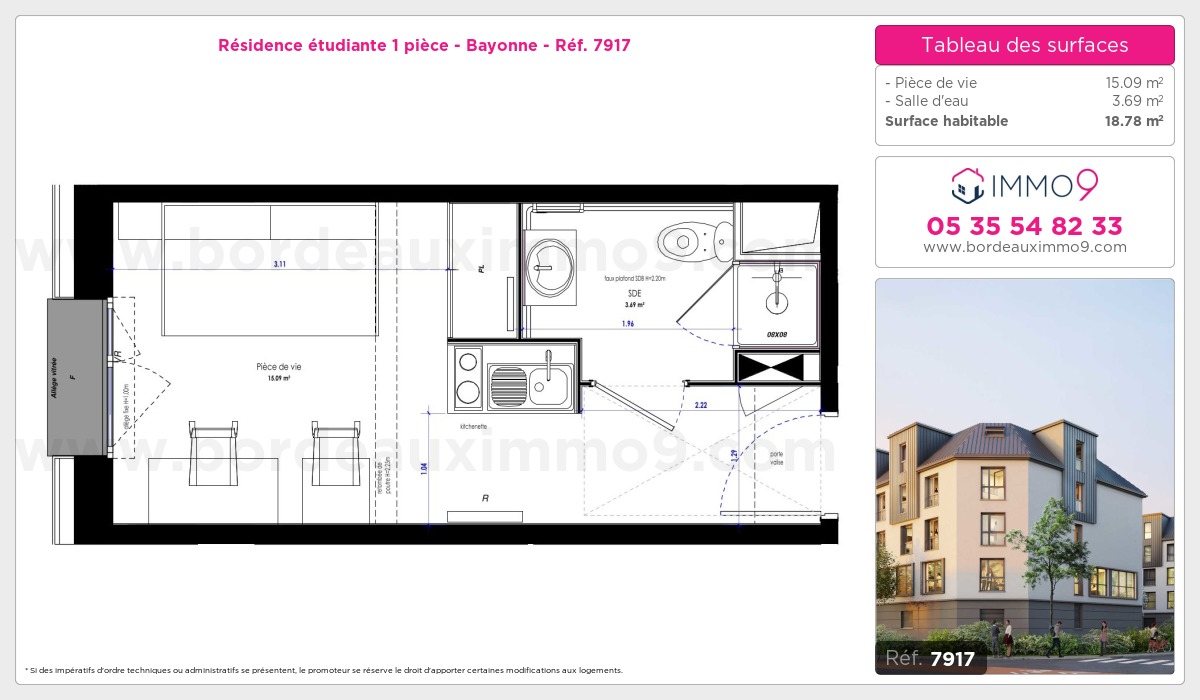
Task: Select the Salle d'eau 3.69 m² row
Action: click(1024, 101)
